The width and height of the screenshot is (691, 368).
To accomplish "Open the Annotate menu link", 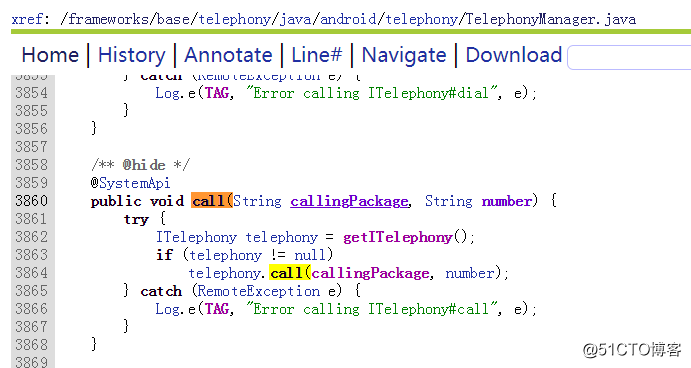I will [x=228, y=56].
